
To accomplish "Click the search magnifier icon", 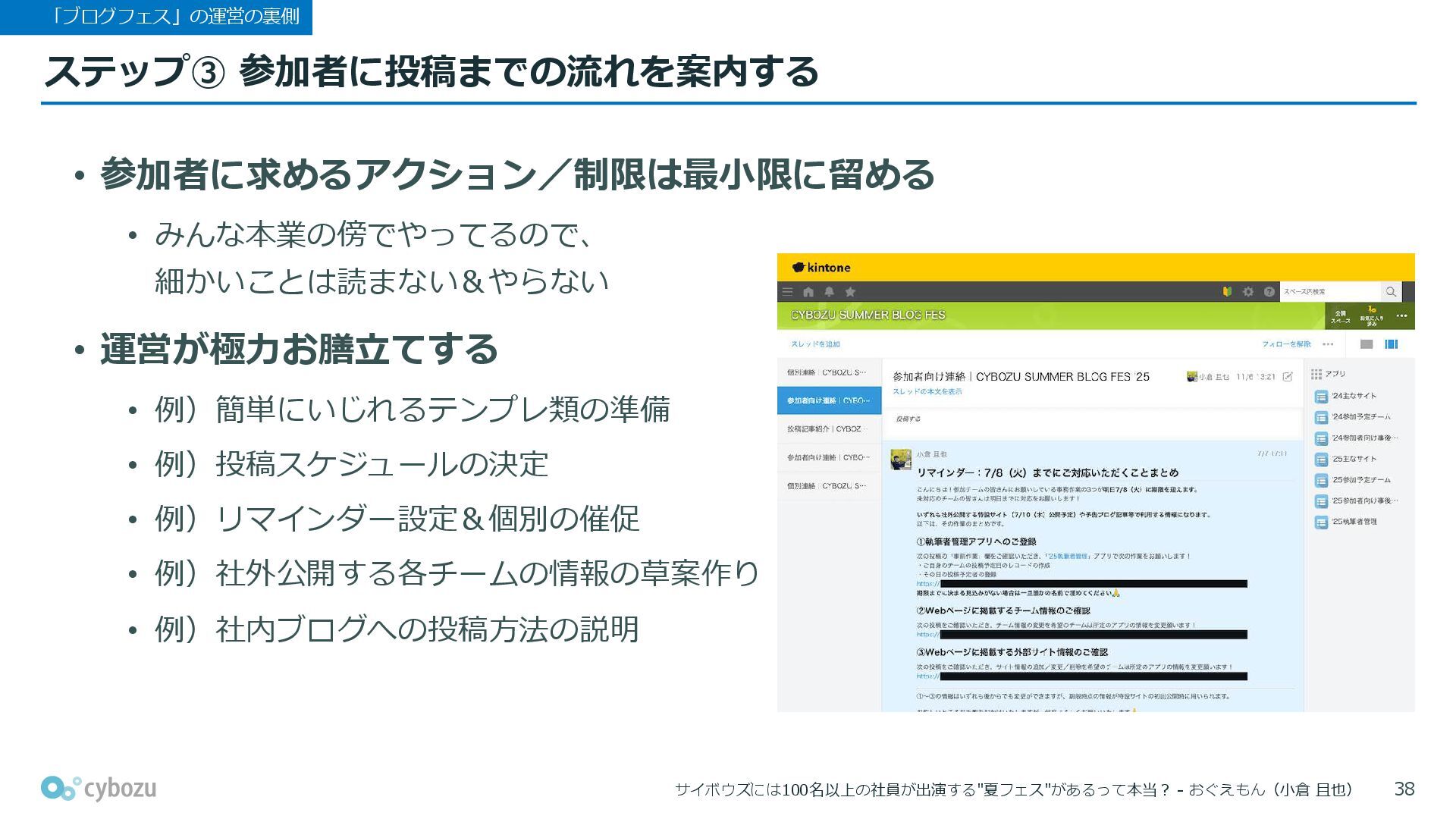I will tap(1390, 292).
